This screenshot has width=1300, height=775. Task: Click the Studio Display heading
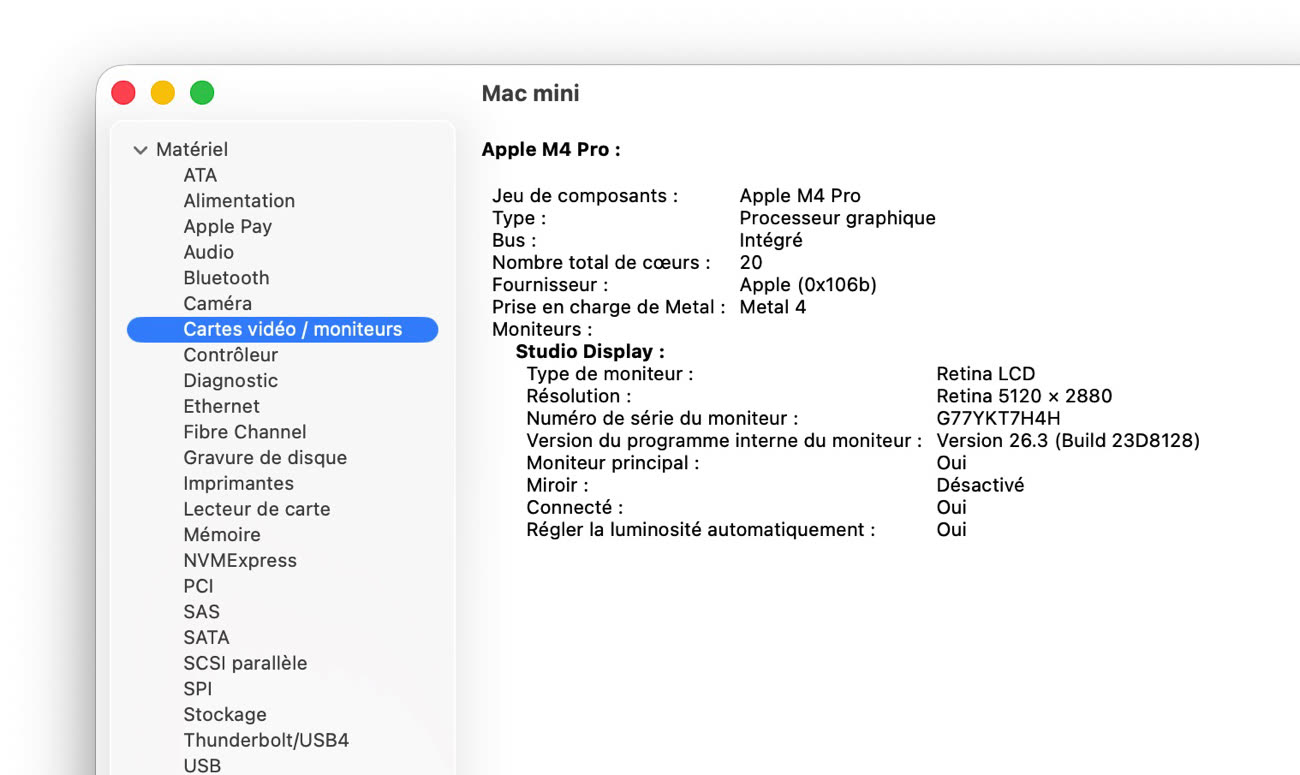589,352
